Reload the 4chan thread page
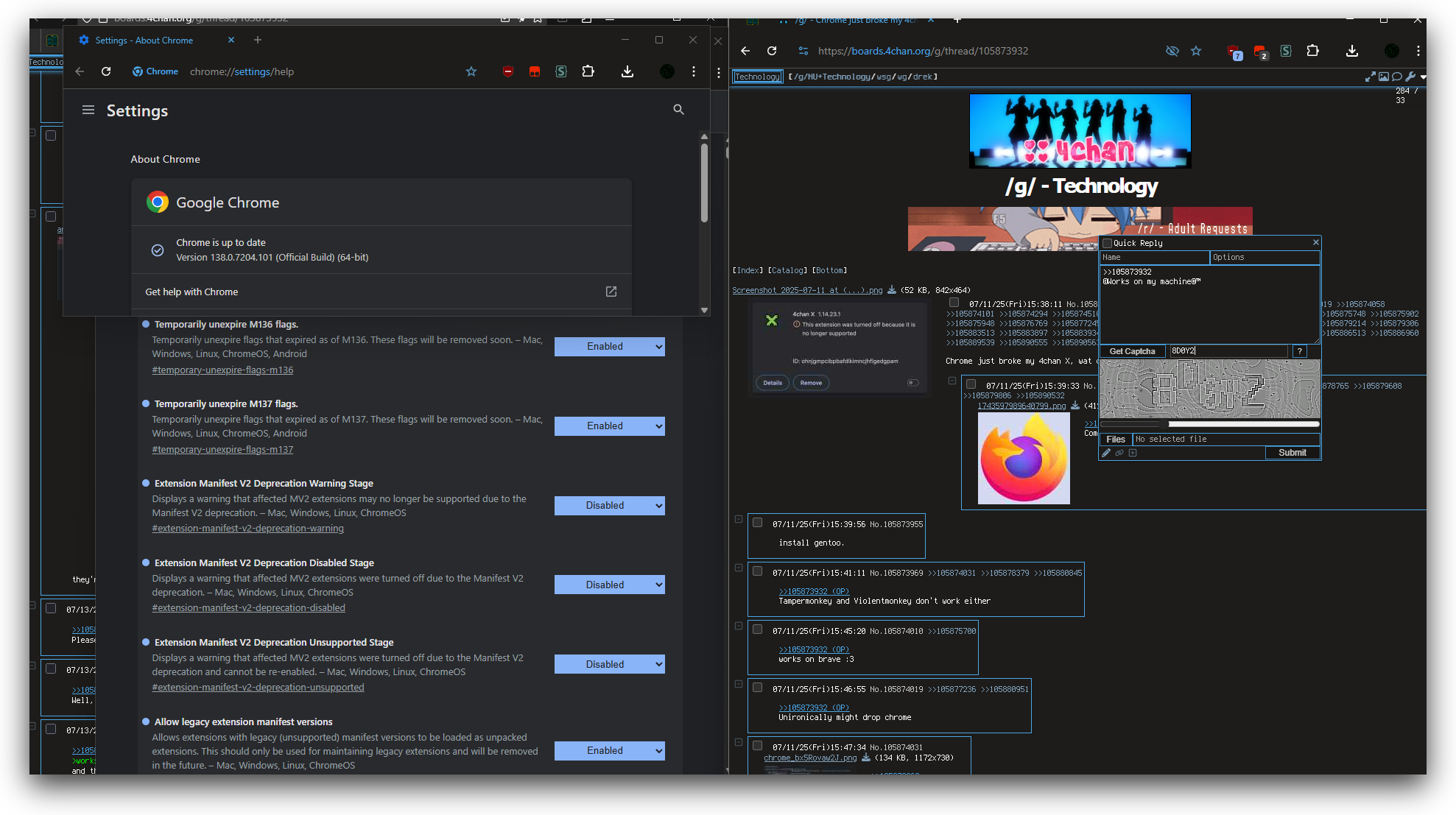The width and height of the screenshot is (1456, 815). [772, 51]
